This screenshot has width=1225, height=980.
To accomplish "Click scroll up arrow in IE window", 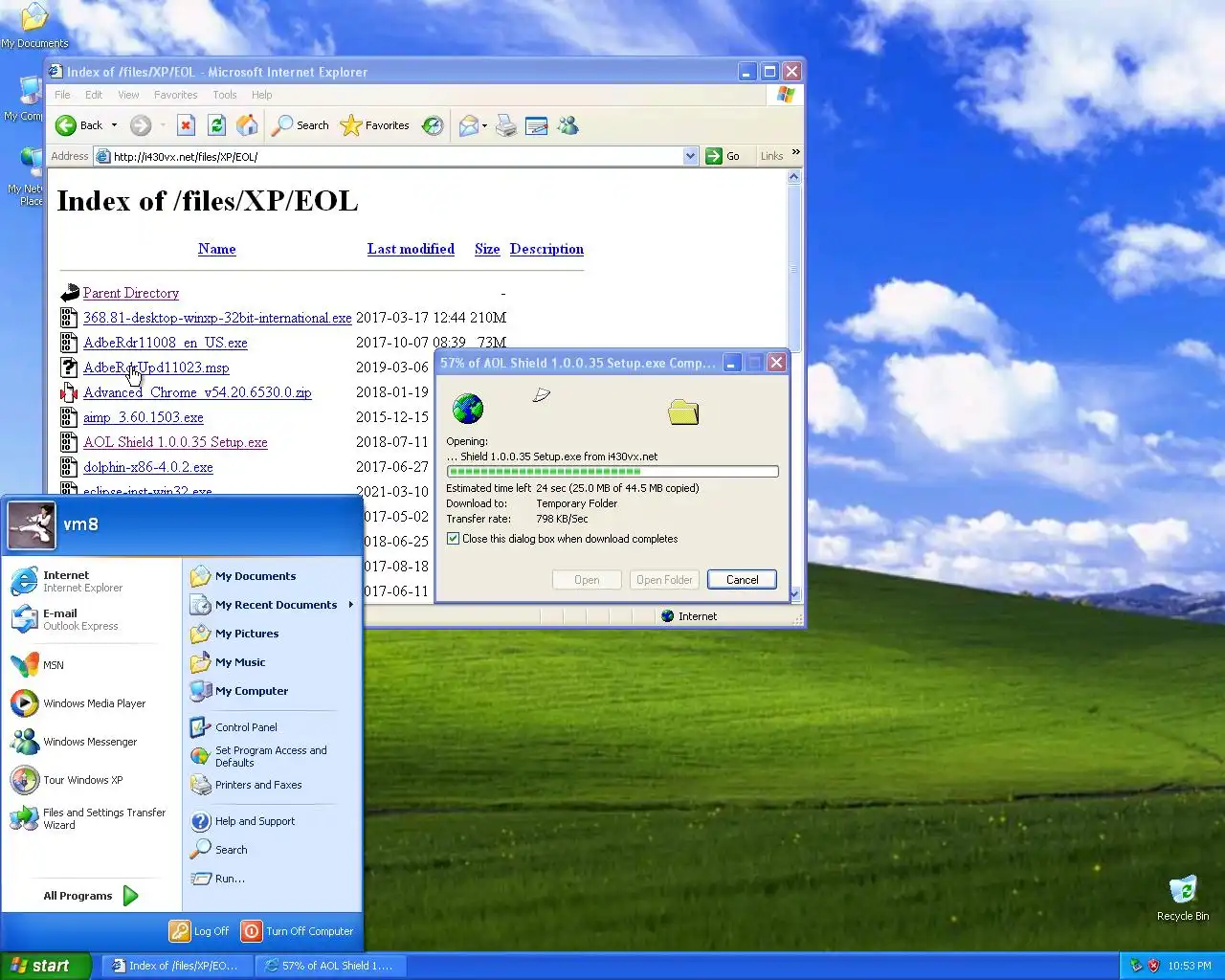I will click(793, 177).
